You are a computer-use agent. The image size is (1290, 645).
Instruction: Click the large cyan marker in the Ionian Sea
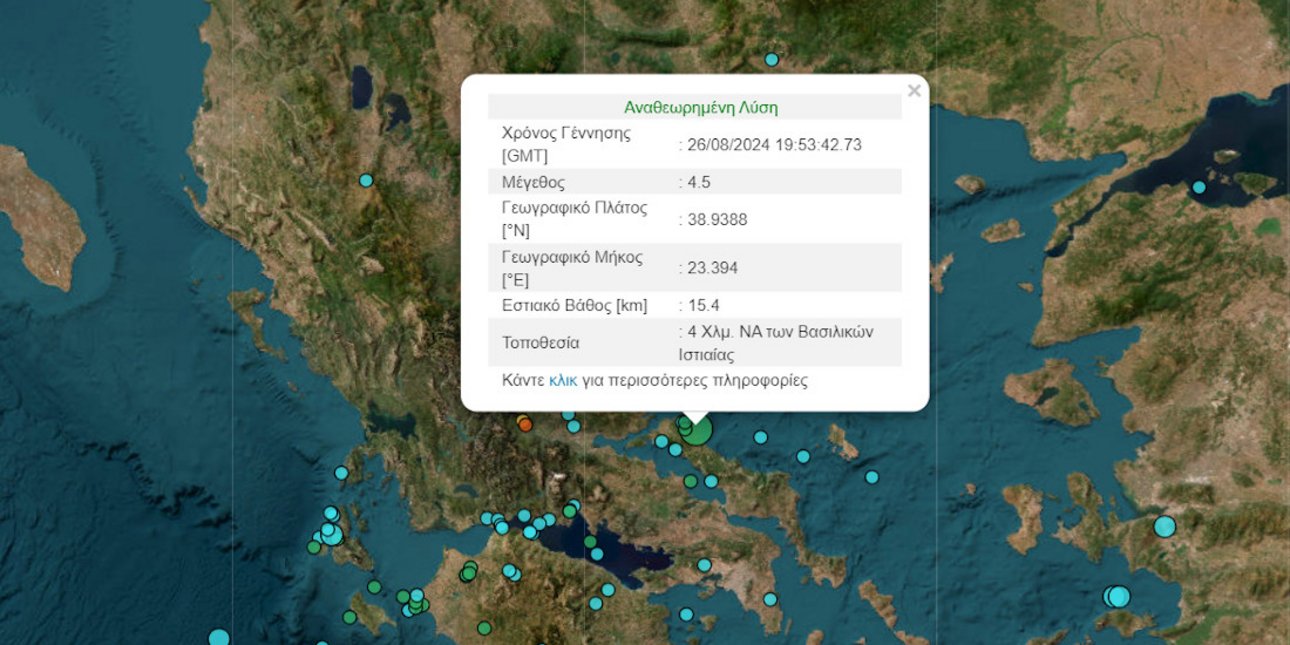pos(219,638)
